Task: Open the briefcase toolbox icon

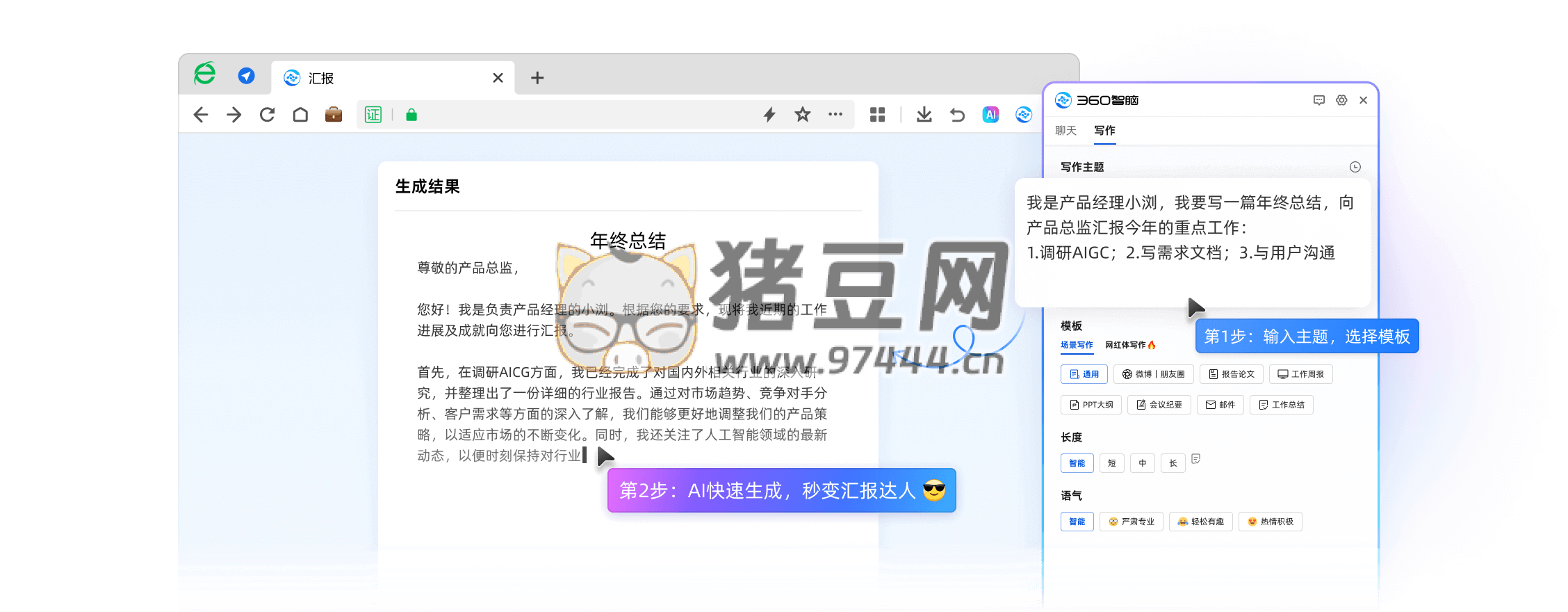Action: [x=334, y=115]
